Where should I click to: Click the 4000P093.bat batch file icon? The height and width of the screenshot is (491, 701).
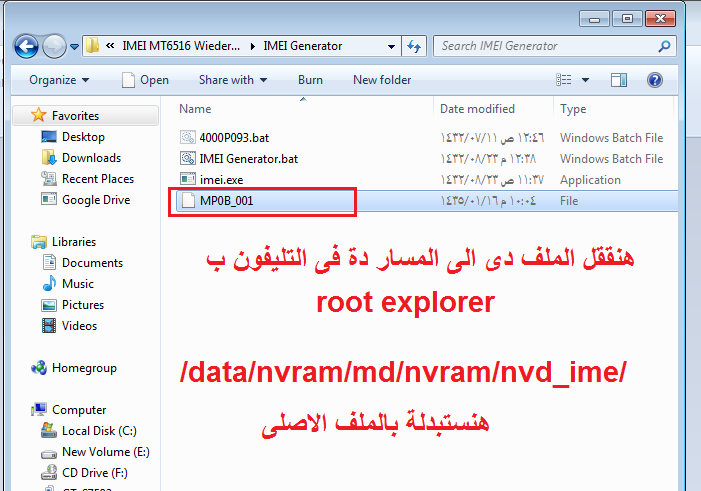187,137
